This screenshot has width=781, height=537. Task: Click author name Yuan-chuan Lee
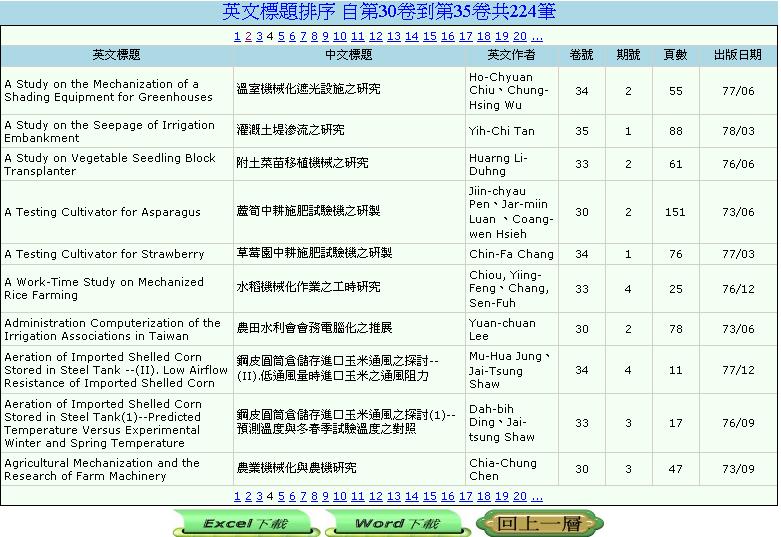click(502, 329)
